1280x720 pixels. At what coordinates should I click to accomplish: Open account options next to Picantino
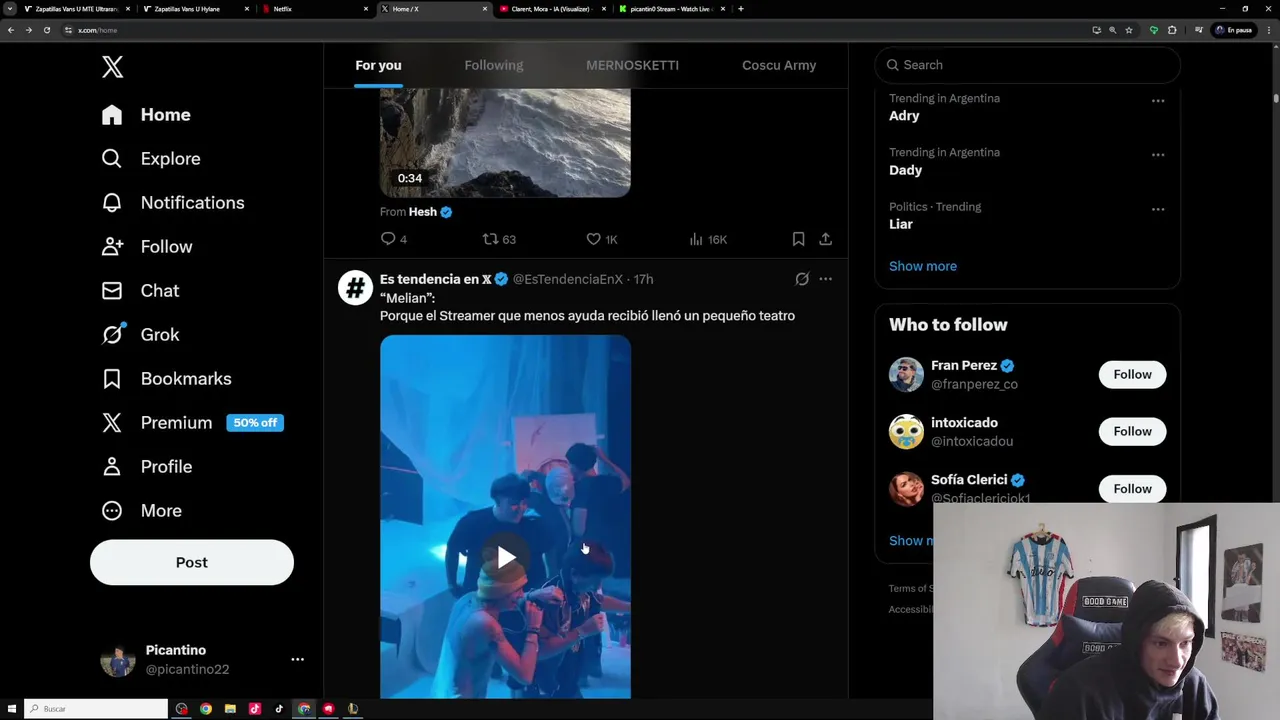pos(297,659)
